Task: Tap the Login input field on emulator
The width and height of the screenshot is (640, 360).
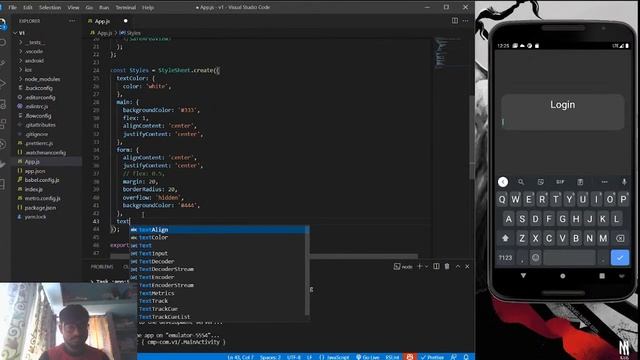Action: pos(562,122)
